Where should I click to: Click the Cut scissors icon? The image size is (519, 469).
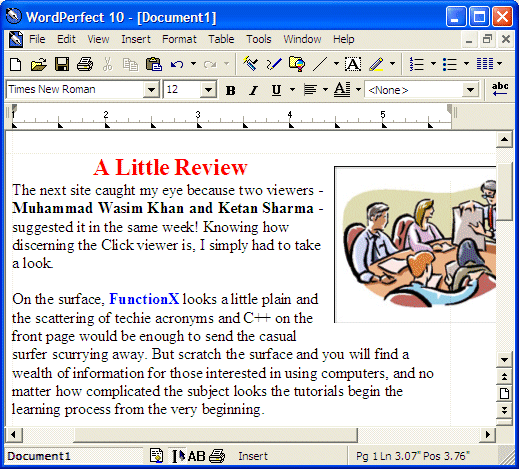107,64
